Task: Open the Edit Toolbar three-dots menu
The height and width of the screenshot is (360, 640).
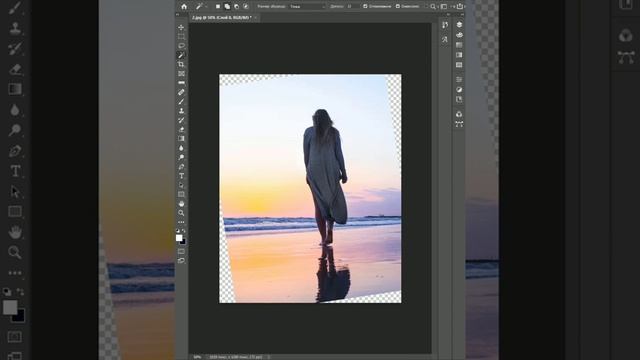Action: pyautogui.click(x=181, y=222)
